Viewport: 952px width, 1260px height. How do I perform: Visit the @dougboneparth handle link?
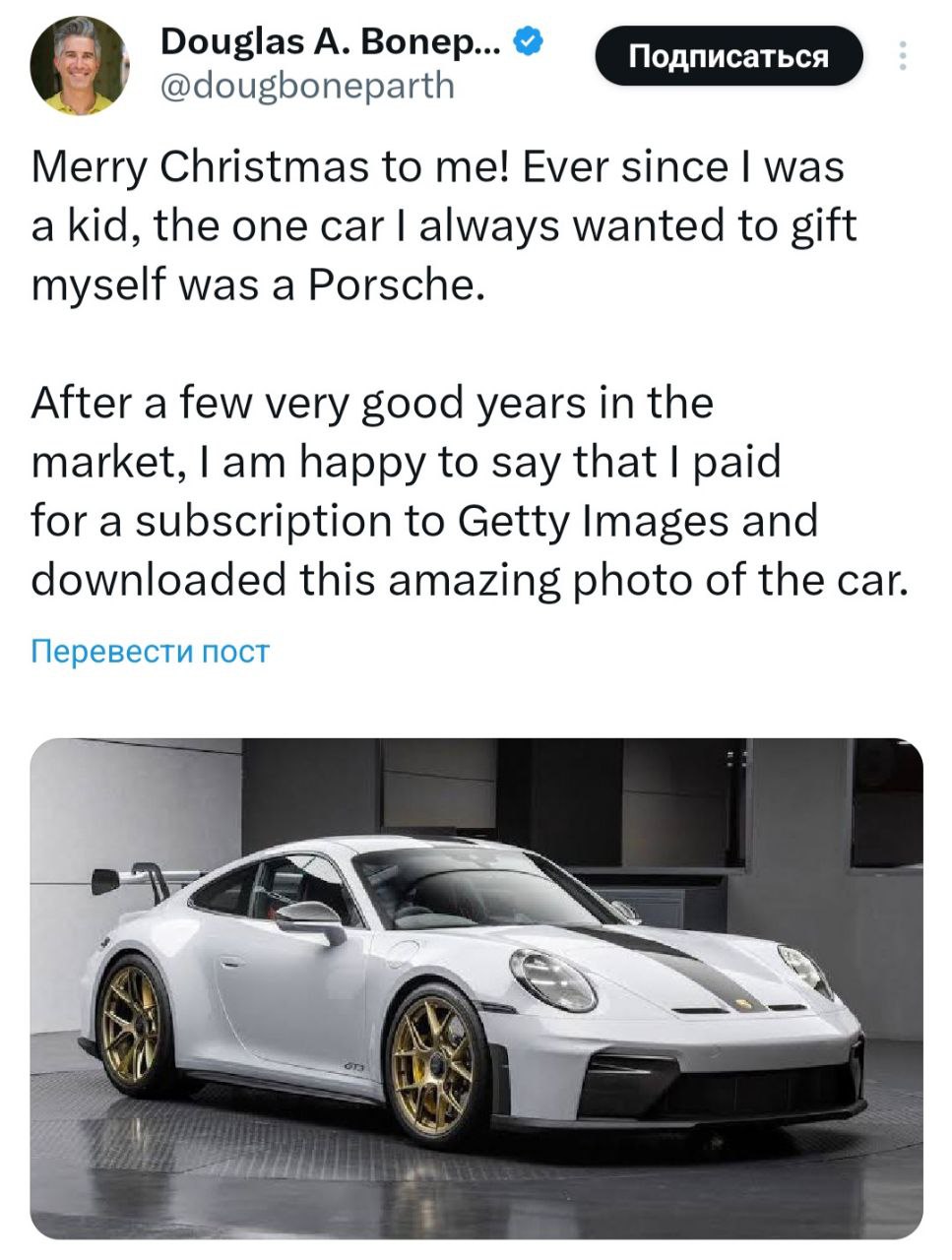306,87
